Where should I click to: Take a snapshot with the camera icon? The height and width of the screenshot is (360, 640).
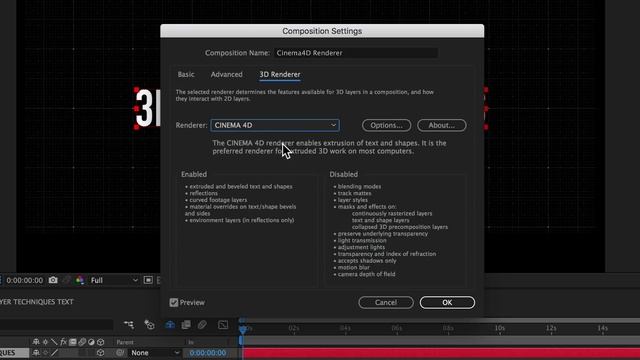[53, 280]
